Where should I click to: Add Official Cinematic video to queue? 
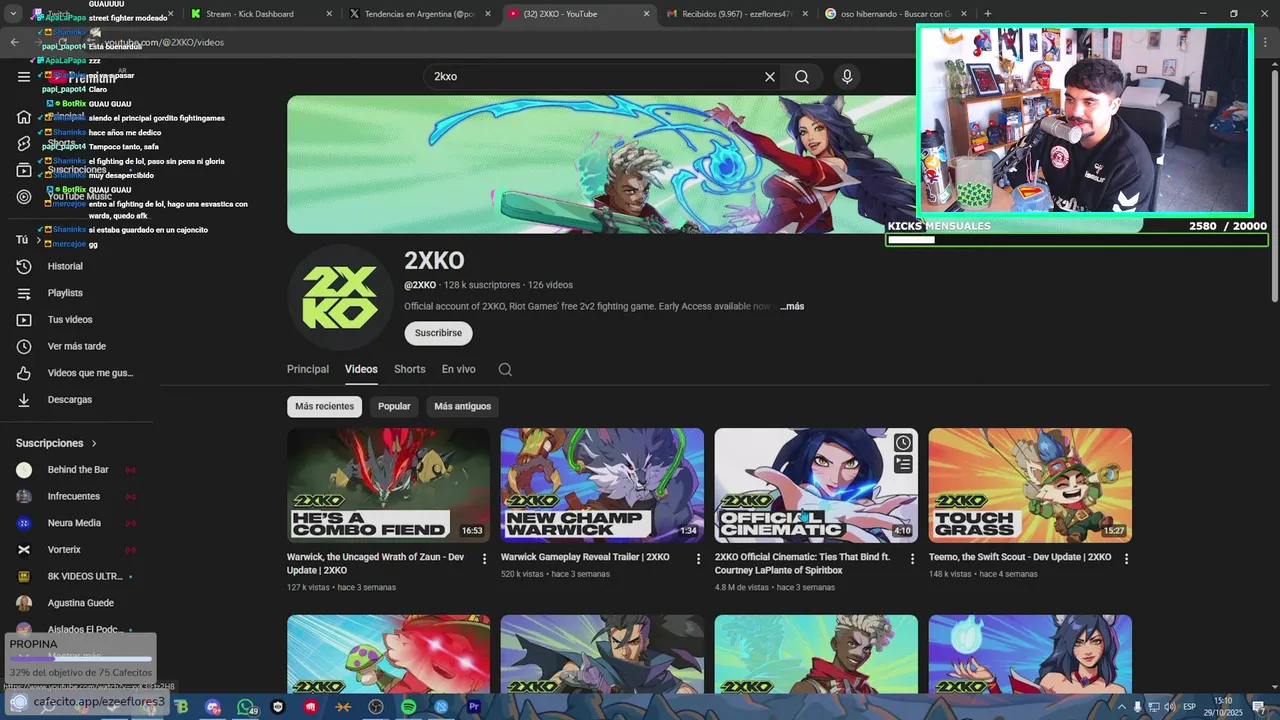903,464
